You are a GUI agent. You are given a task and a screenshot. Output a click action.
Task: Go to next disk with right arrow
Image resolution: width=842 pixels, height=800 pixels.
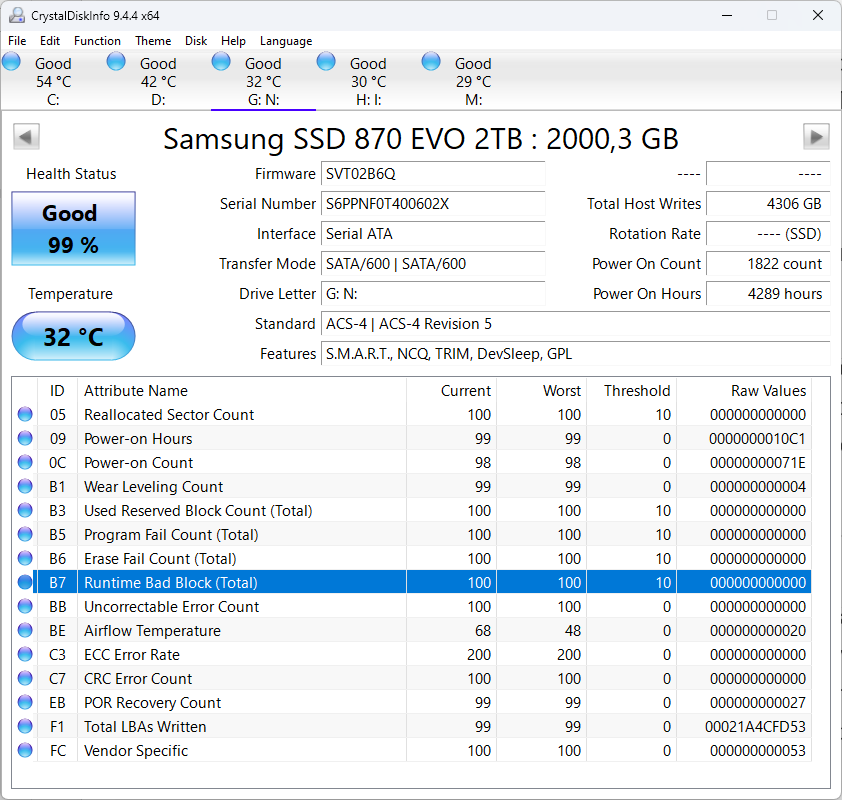coord(816,136)
